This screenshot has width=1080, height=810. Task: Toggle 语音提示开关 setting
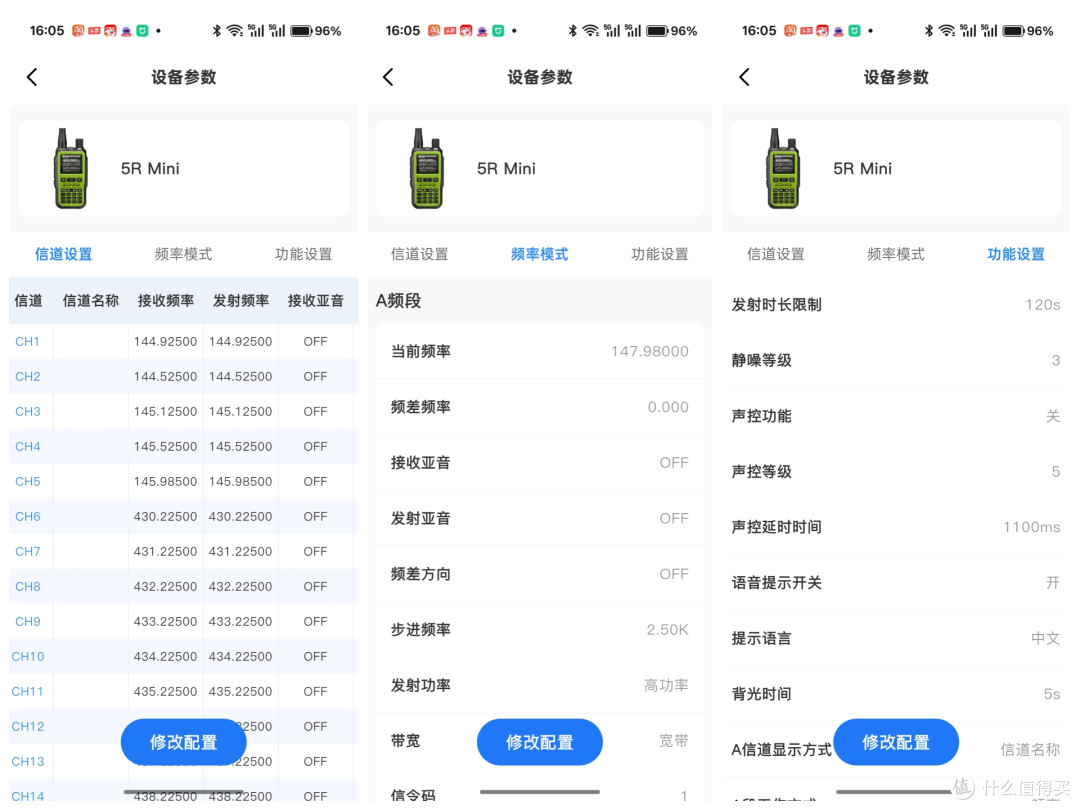(x=895, y=583)
